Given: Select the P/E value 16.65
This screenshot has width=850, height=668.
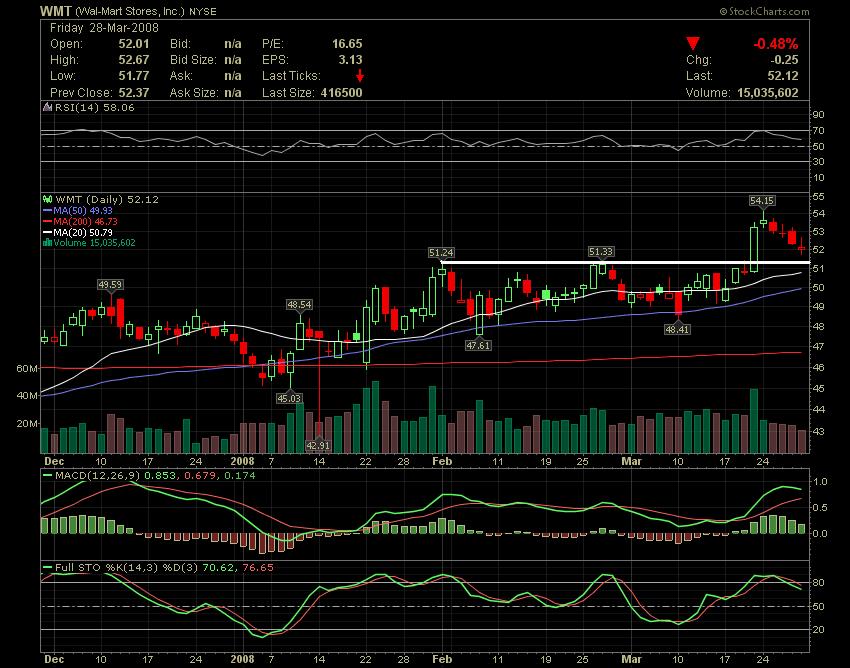Looking at the screenshot, I should coord(347,44).
